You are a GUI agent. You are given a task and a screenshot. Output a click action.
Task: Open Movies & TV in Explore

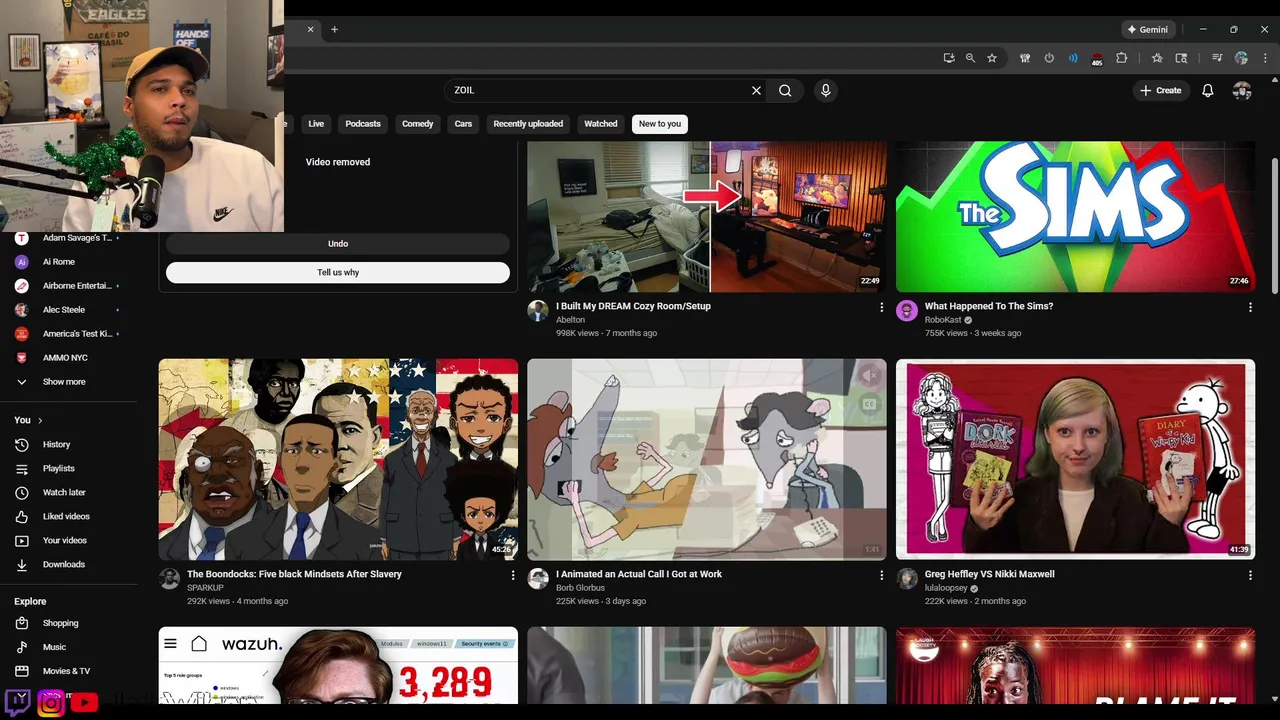[68, 671]
